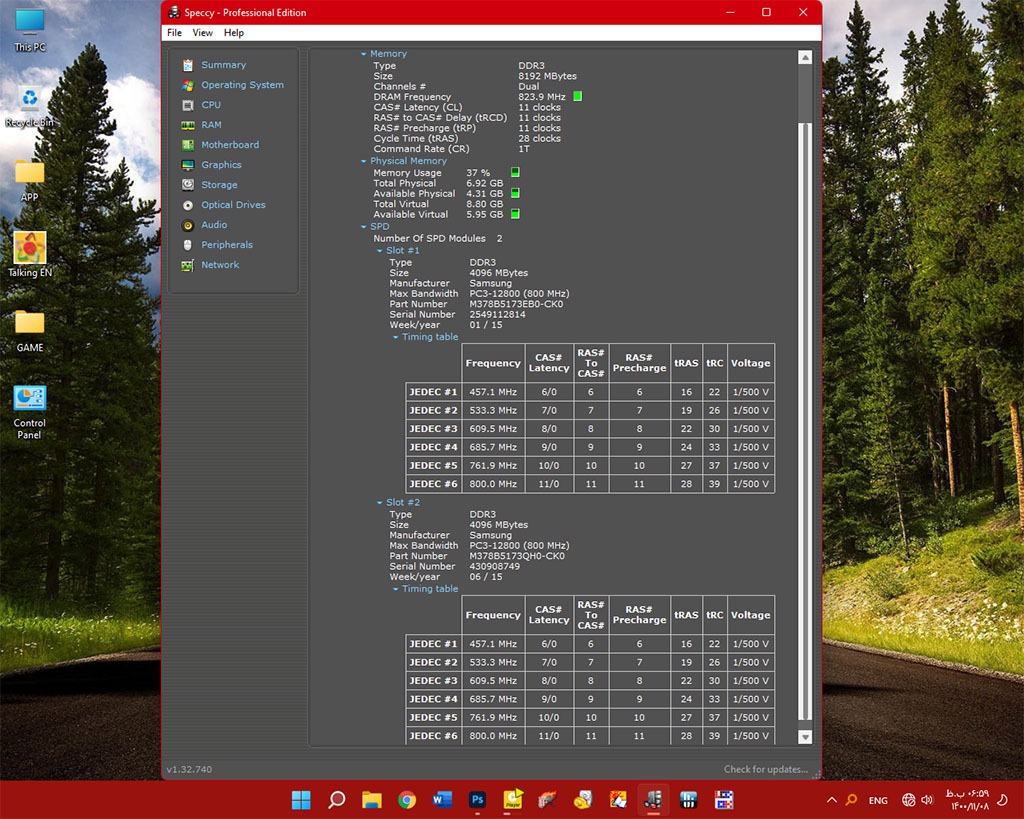Select the Dual channels value
Viewport: 1024px width, 819px height.
tap(528, 87)
